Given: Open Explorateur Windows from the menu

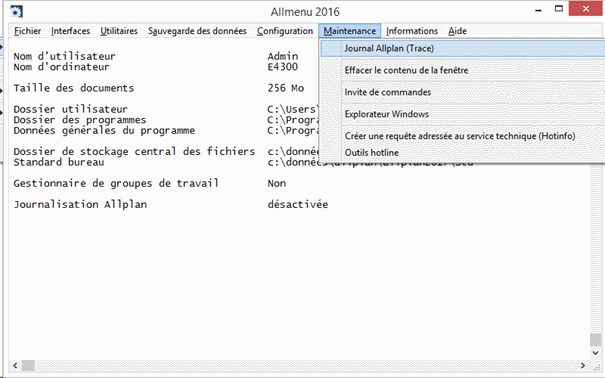Looking at the screenshot, I should coord(463,114).
